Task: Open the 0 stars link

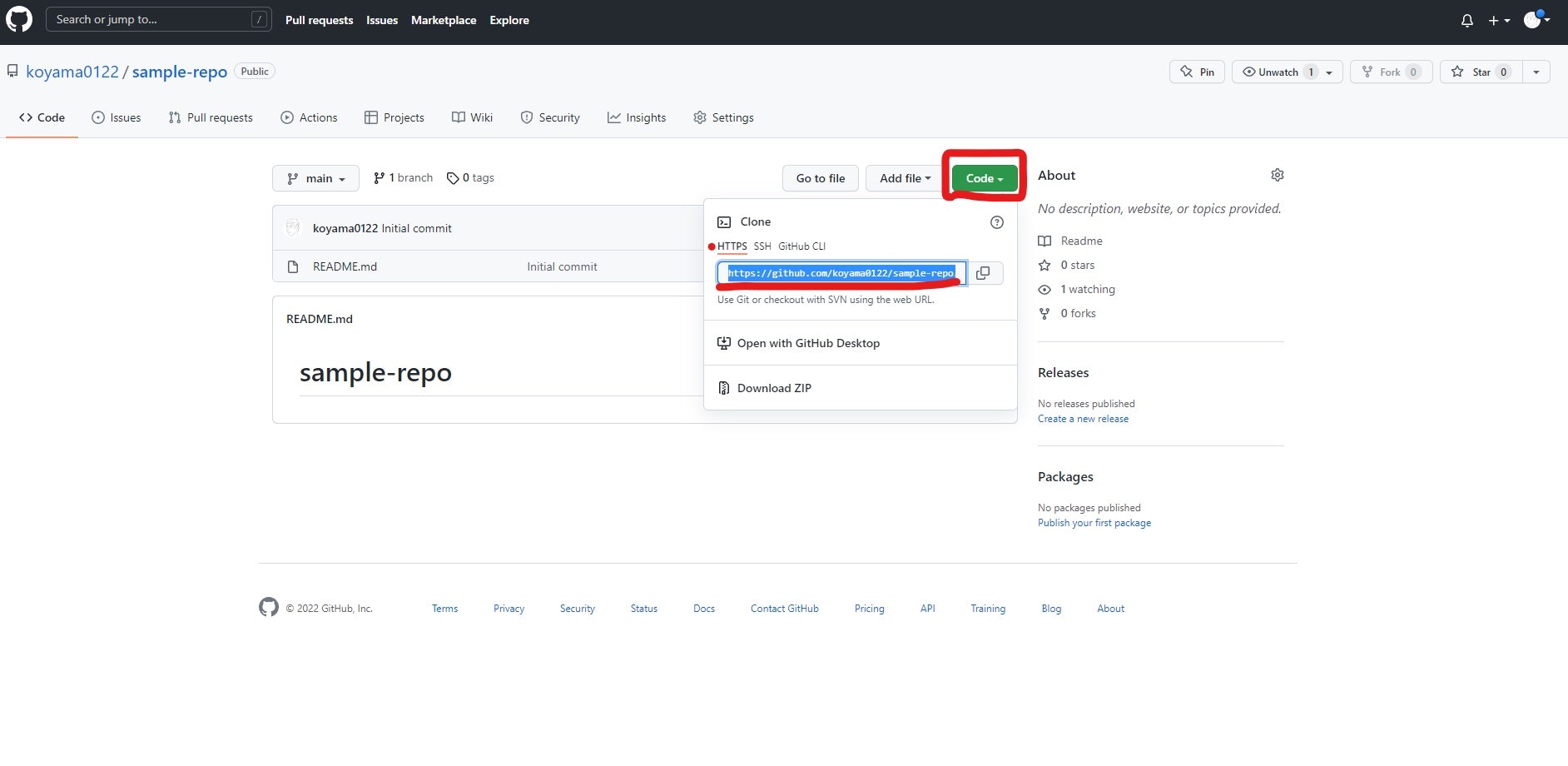Action: (1066, 265)
